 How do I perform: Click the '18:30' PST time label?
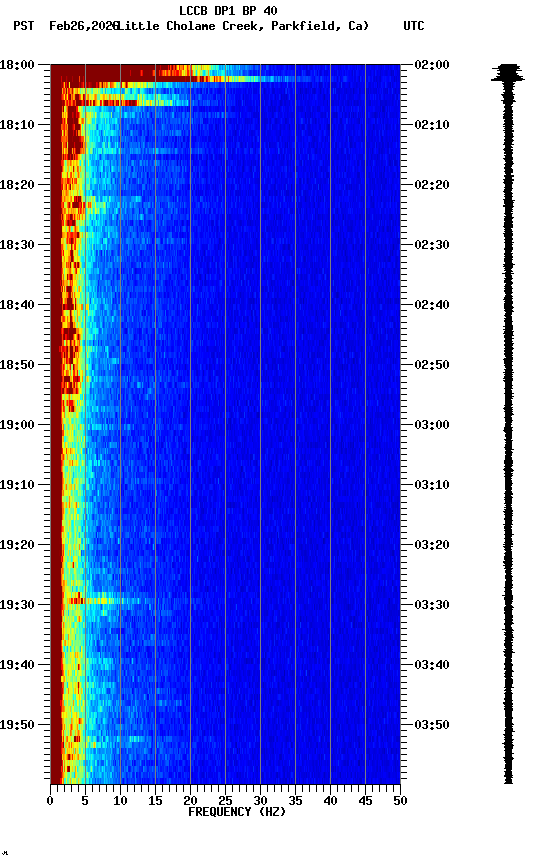(17, 245)
